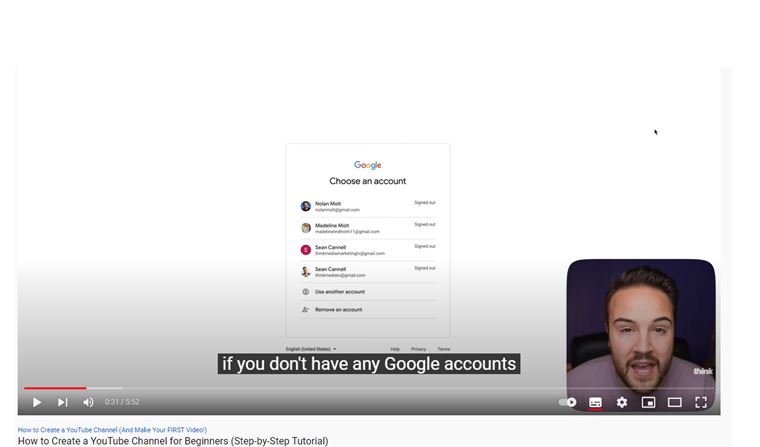This screenshot has height=447, width=760.
Task: Switch to miniplayer mode
Action: point(648,402)
